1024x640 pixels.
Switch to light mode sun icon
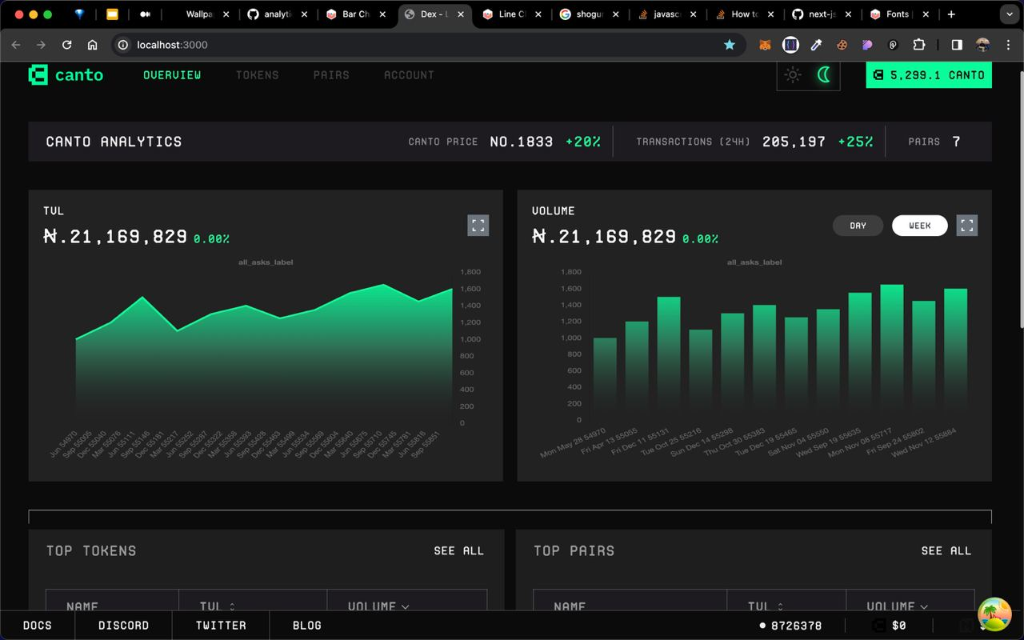(793, 75)
